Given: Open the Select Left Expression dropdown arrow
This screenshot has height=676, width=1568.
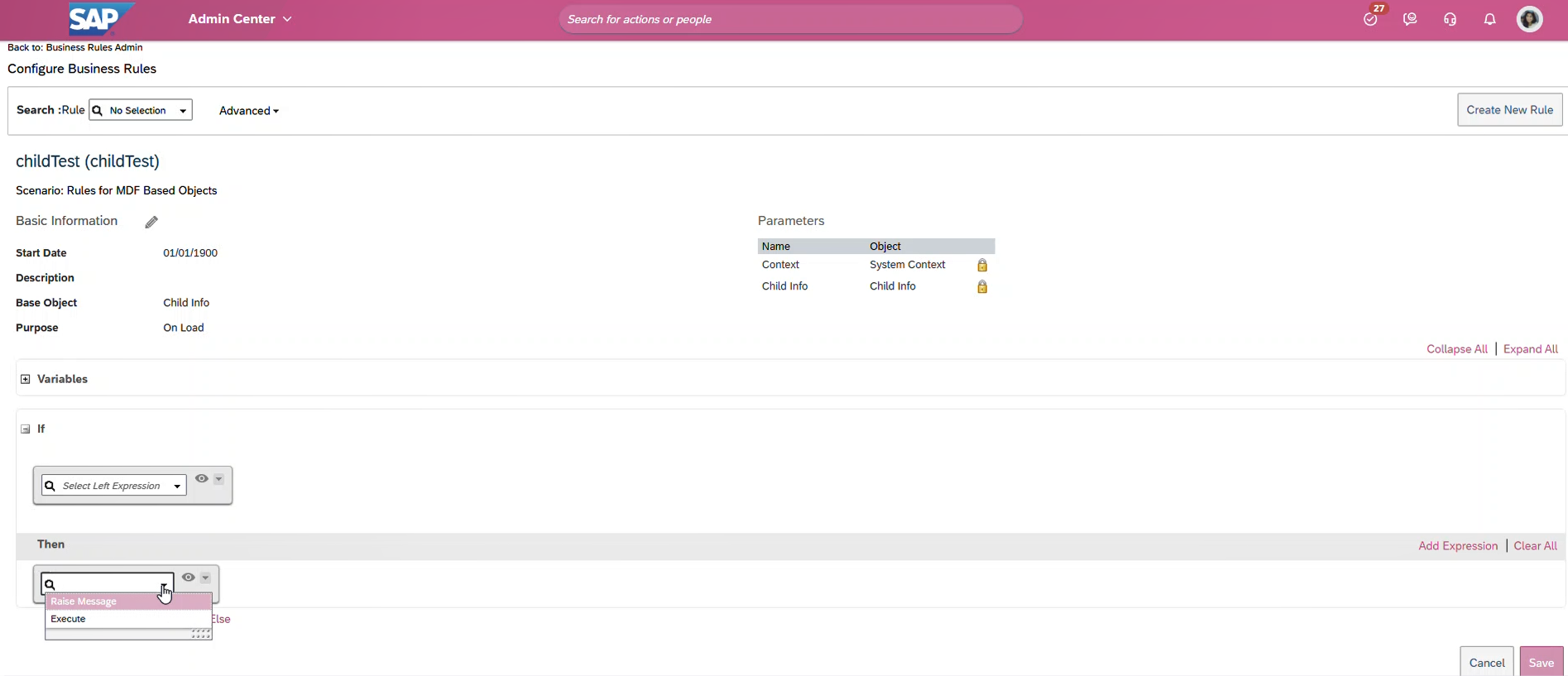Looking at the screenshot, I should [x=177, y=487].
